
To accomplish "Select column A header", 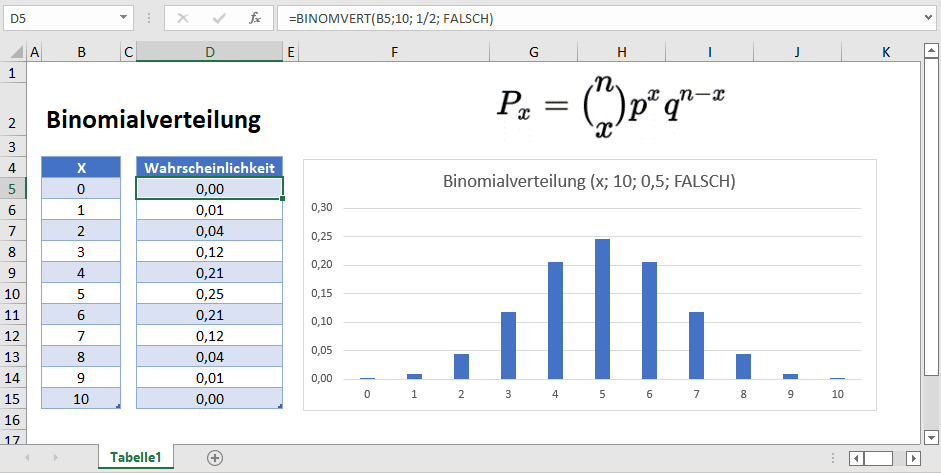I will pos(34,52).
